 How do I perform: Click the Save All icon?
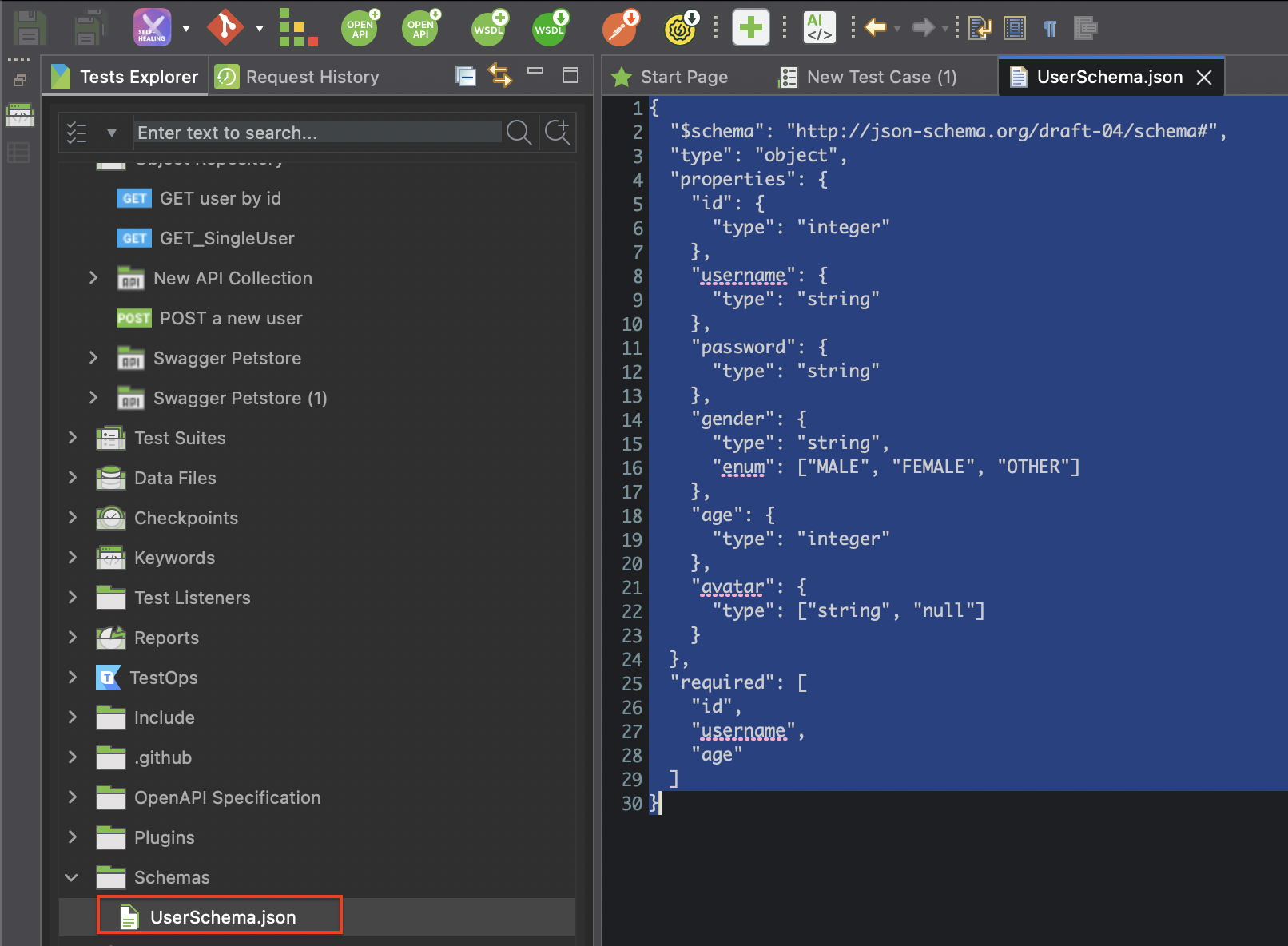pyautogui.click(x=88, y=26)
